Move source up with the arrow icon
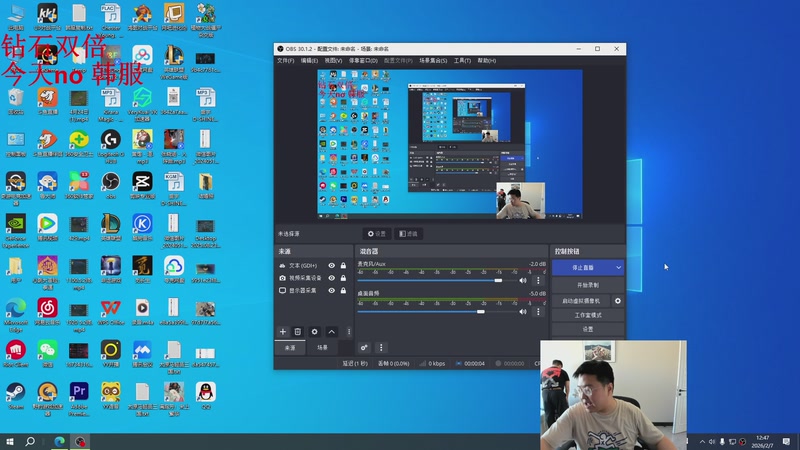The width and height of the screenshot is (800, 450). (x=332, y=332)
